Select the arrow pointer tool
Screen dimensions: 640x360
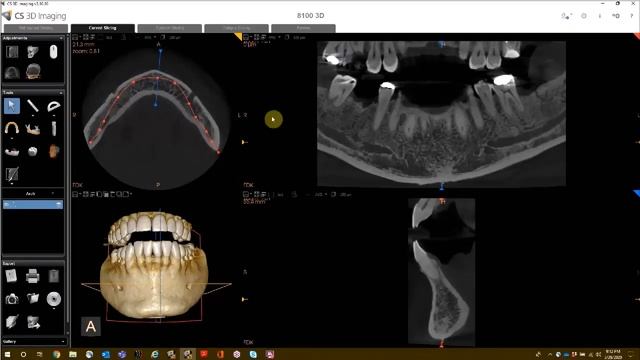[11, 106]
